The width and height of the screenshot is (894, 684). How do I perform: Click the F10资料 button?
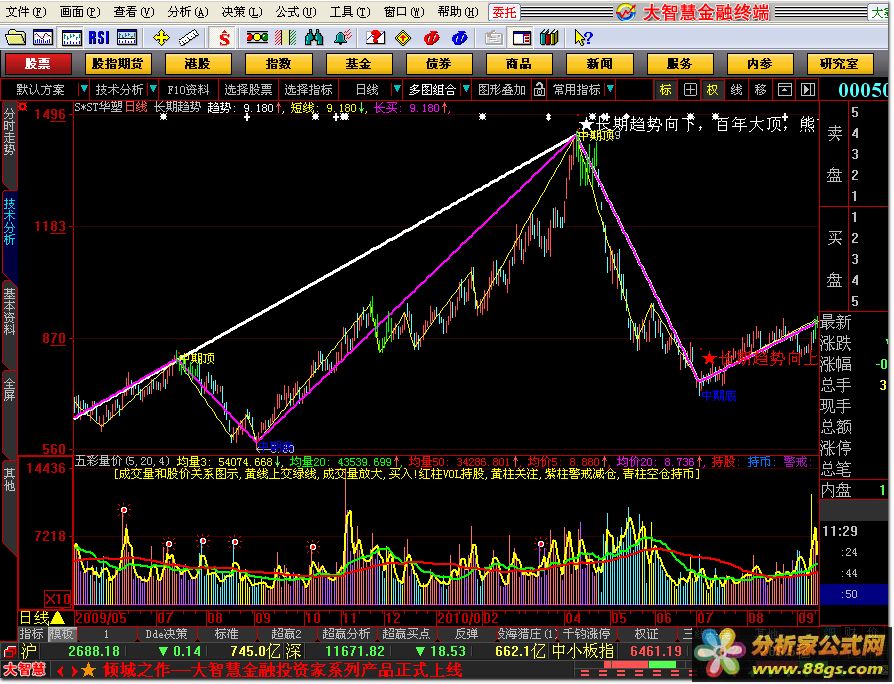[189, 89]
